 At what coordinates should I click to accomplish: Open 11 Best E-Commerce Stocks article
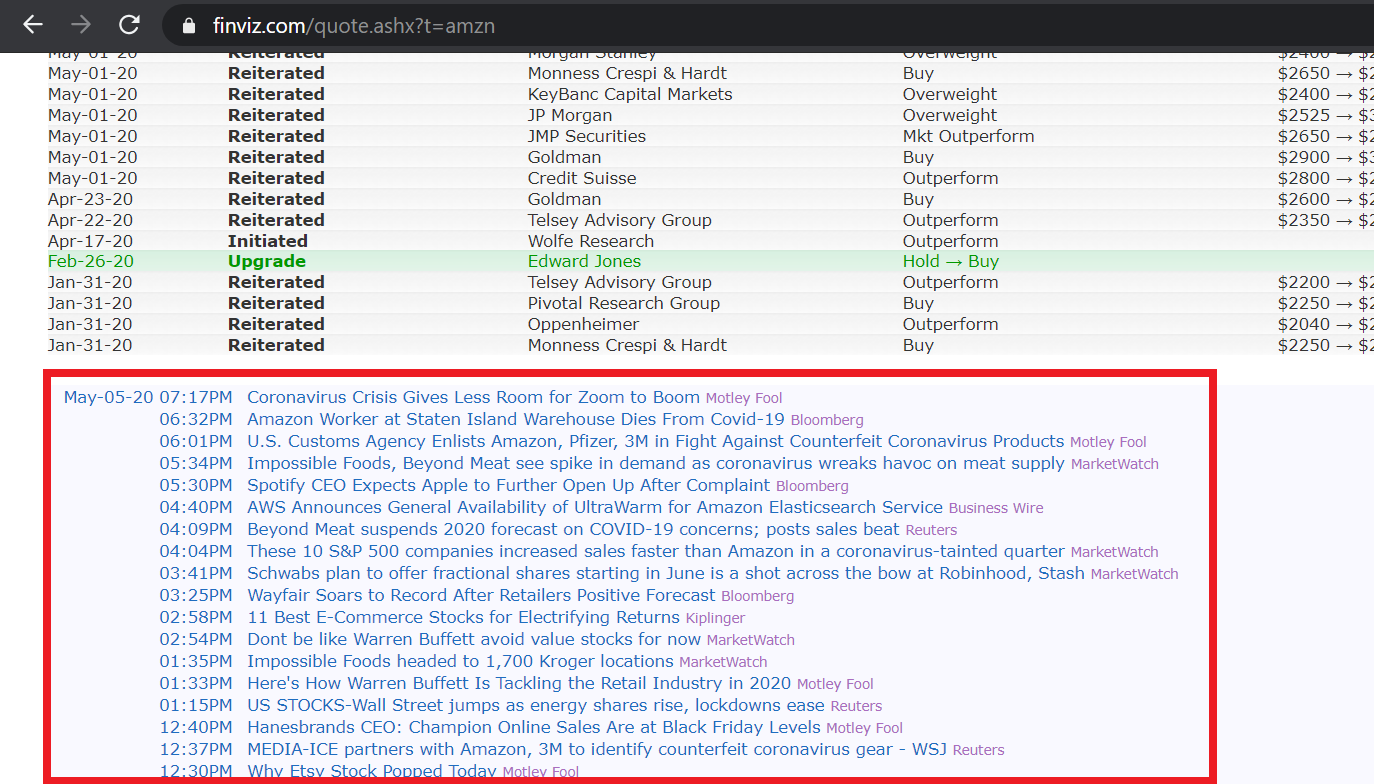pos(463,618)
